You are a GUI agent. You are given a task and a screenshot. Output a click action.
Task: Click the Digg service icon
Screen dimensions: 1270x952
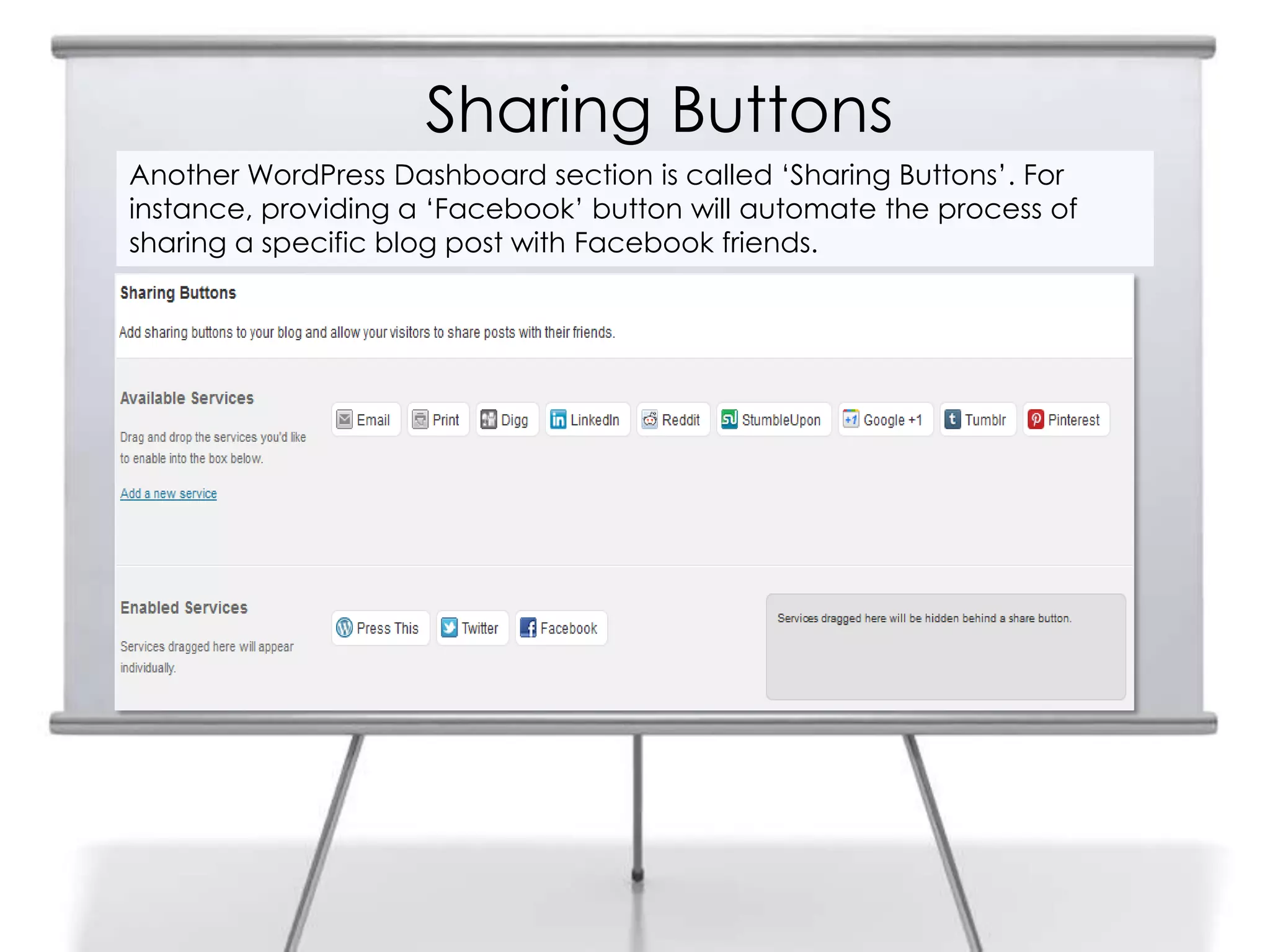489,420
